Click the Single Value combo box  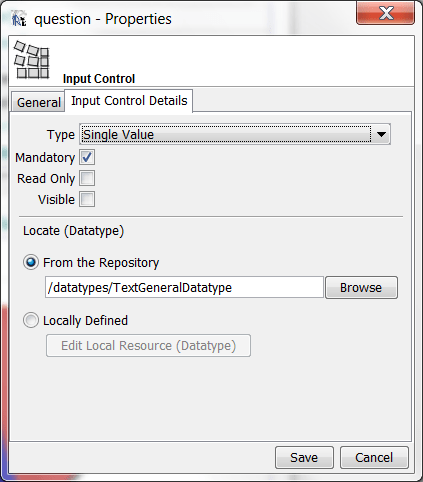coord(235,134)
